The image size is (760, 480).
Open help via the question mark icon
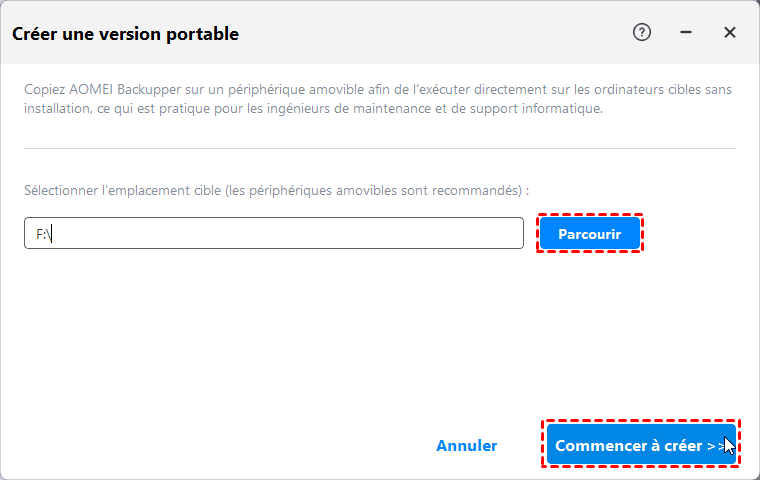tap(642, 32)
